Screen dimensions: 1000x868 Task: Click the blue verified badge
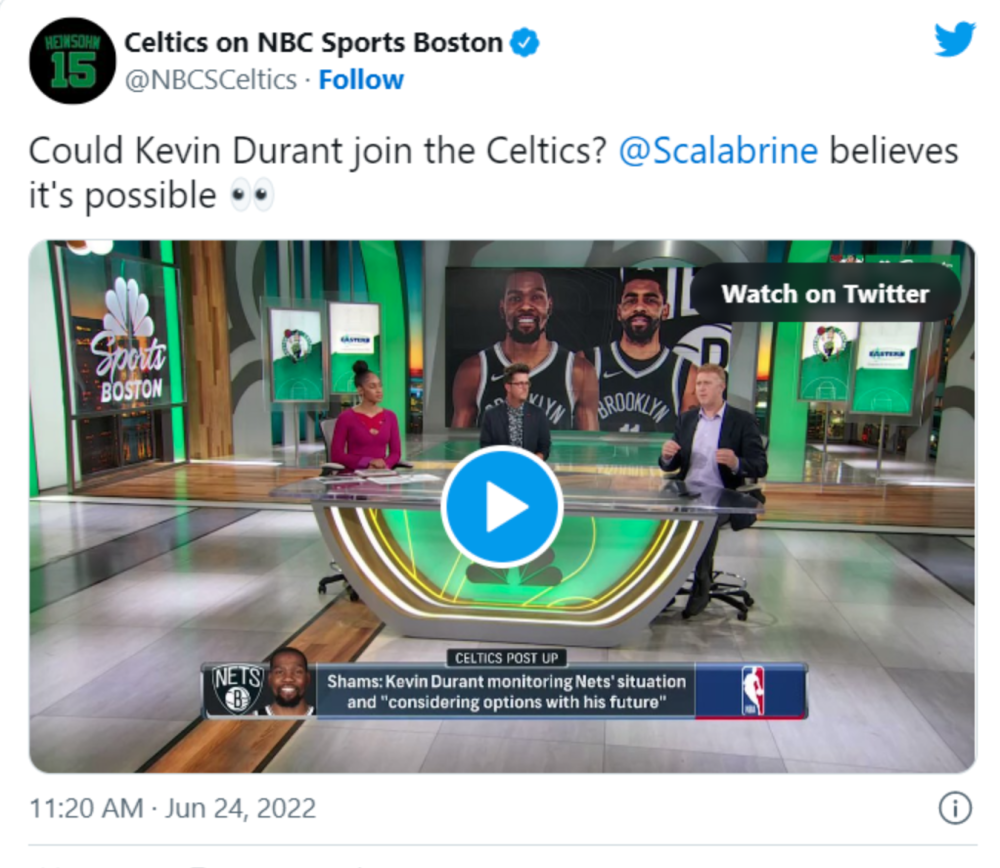(526, 43)
